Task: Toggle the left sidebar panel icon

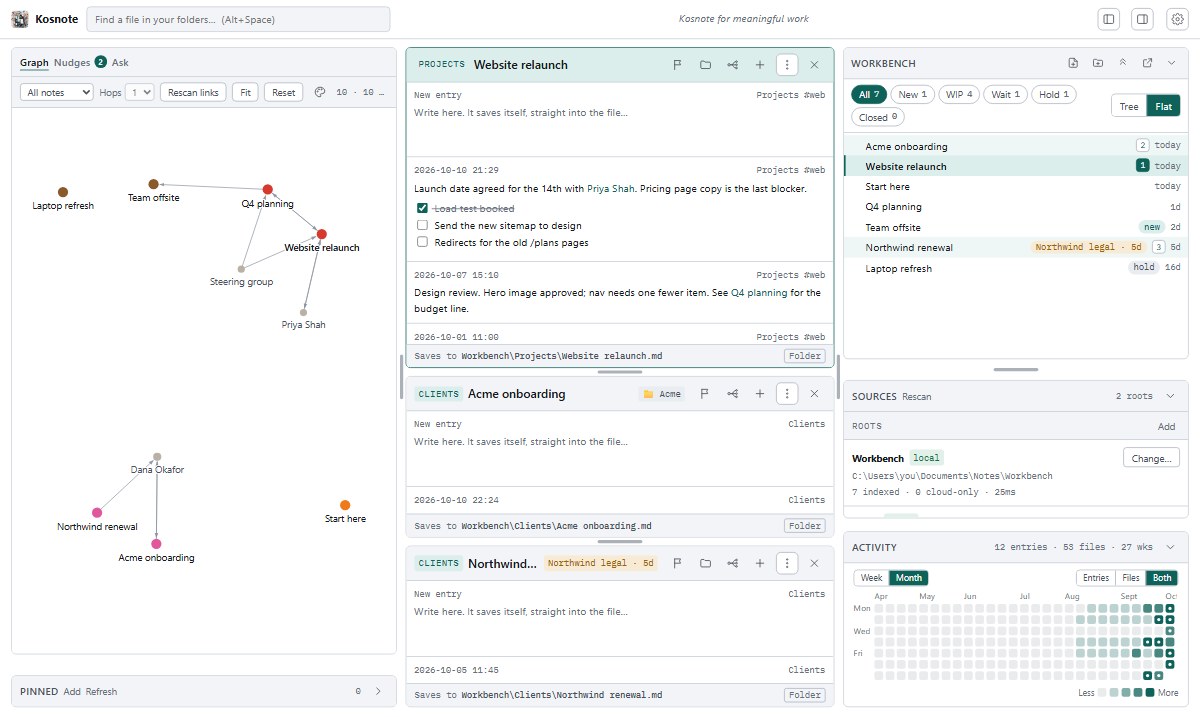Action: [1108, 19]
